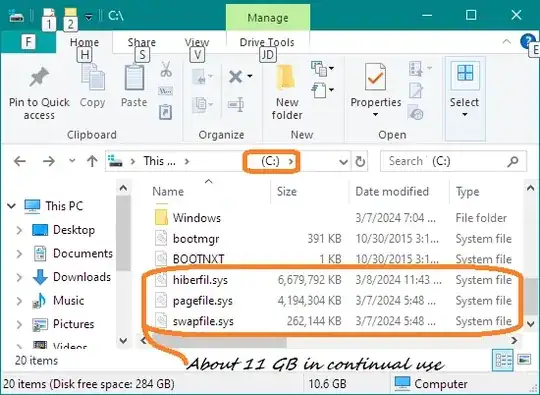The height and width of the screenshot is (395, 540).
Task: Click the help question mark icon
Action: click(527, 42)
